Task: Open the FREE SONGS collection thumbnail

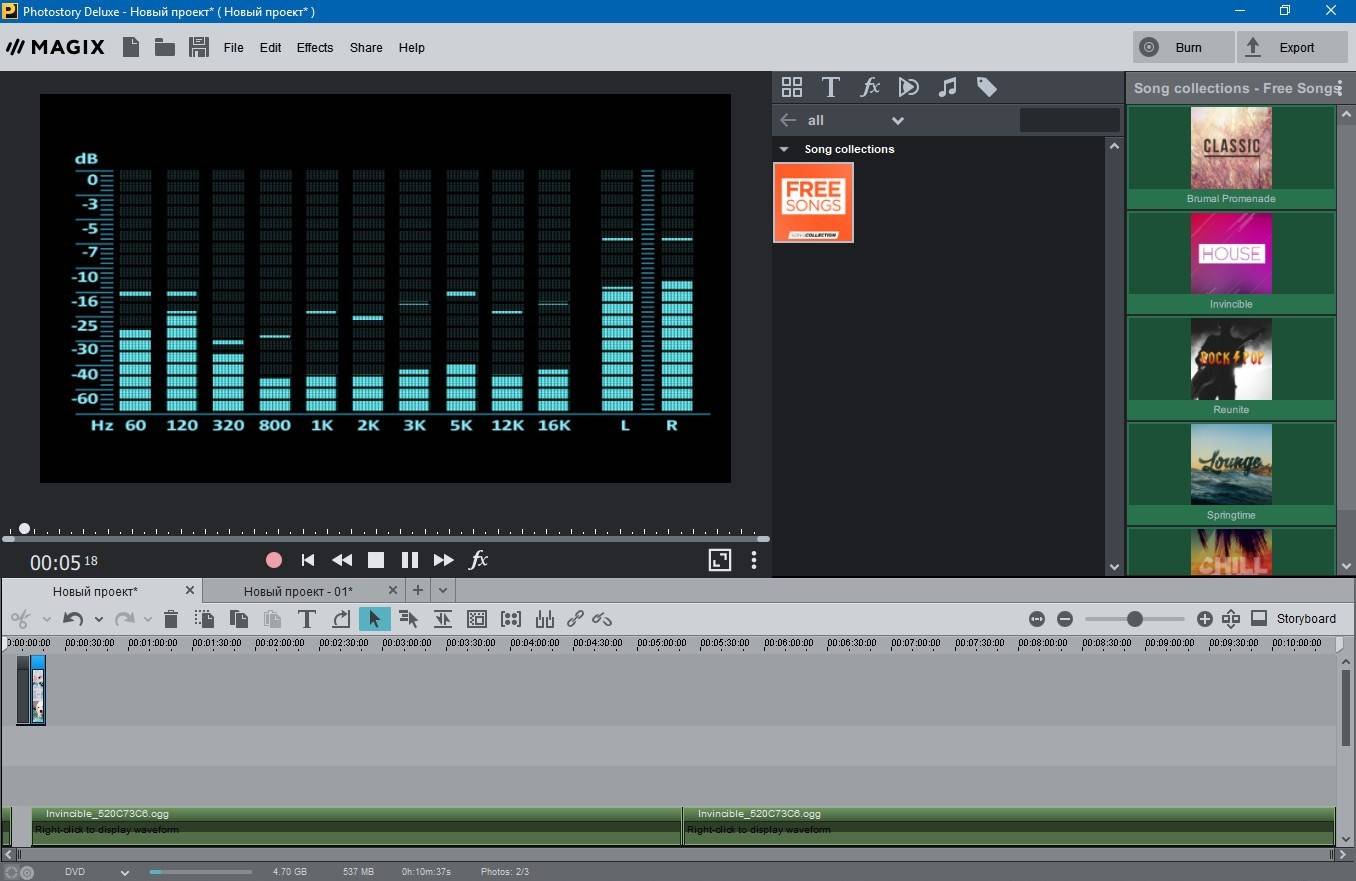Action: [813, 202]
